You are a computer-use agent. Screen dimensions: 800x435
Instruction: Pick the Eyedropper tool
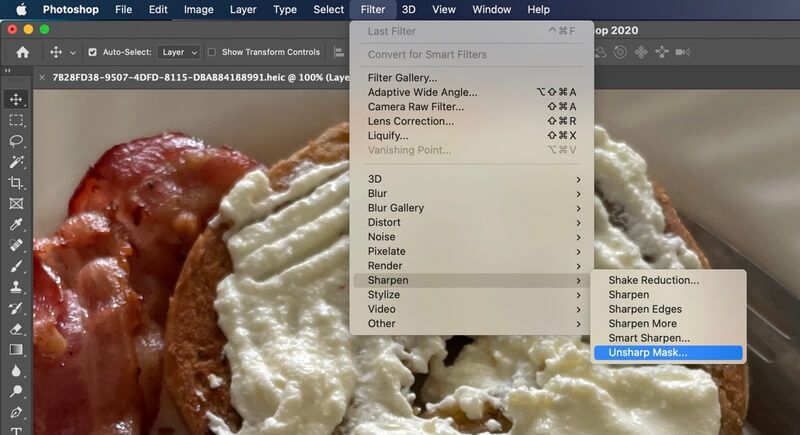point(16,224)
